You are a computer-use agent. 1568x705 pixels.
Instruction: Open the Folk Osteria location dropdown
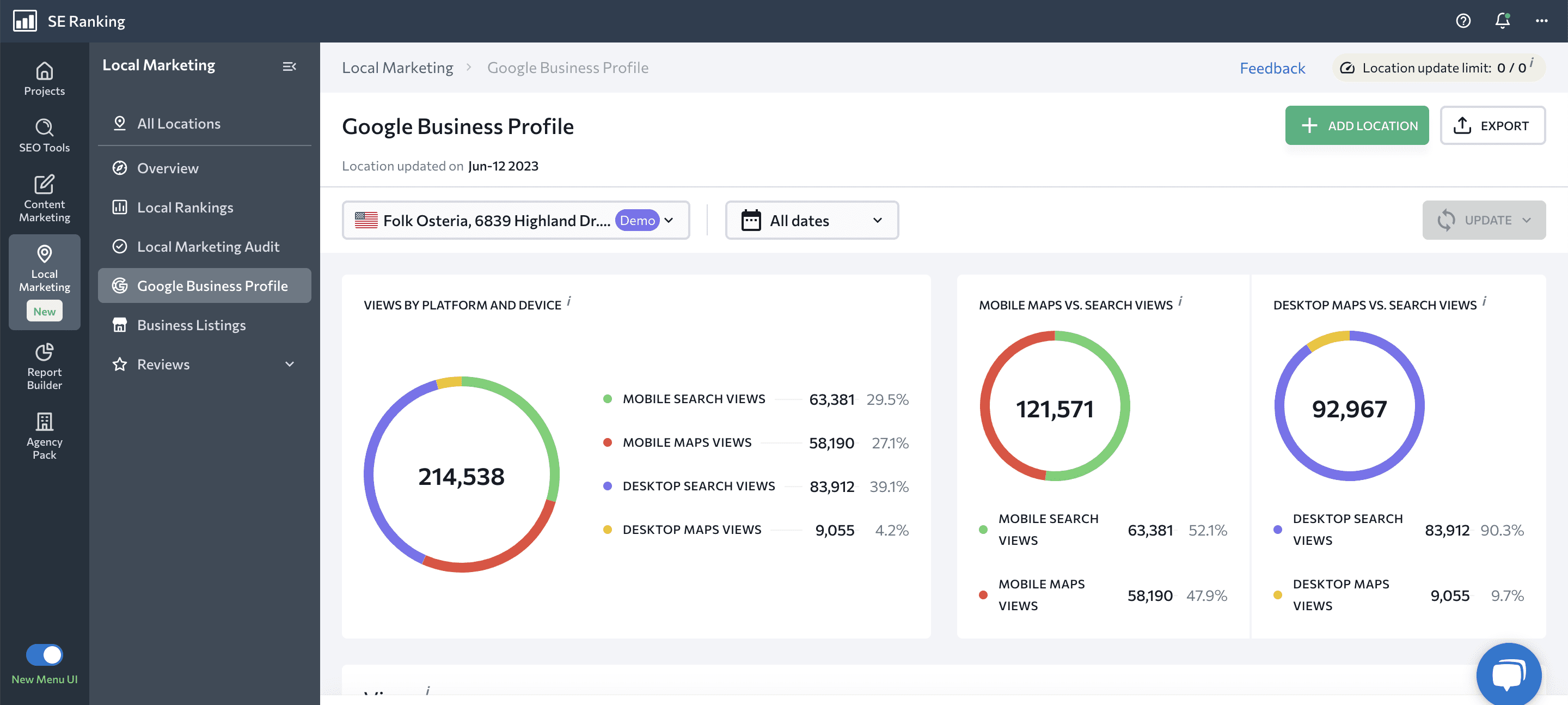[516, 220]
